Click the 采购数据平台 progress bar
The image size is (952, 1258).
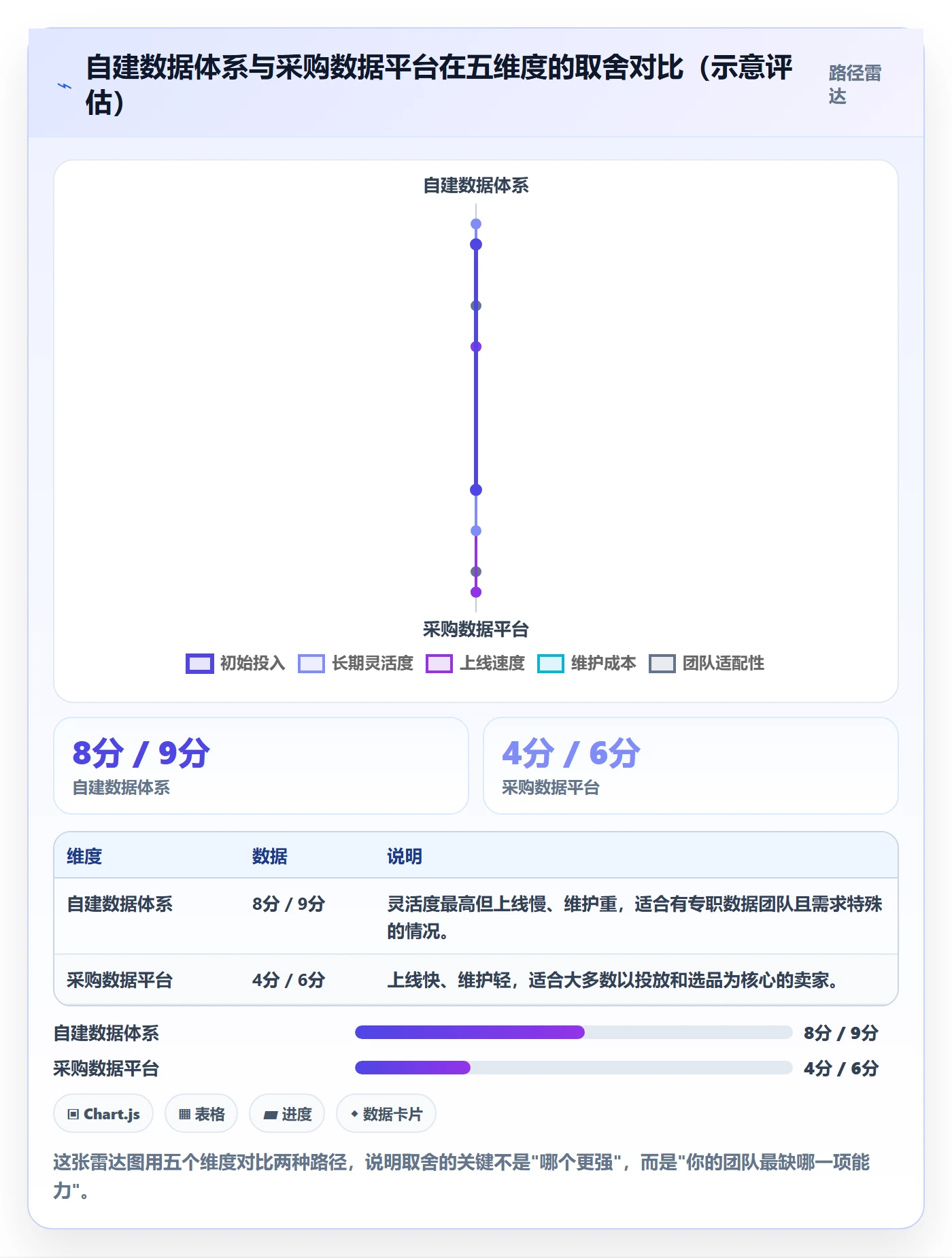[x=573, y=1068]
